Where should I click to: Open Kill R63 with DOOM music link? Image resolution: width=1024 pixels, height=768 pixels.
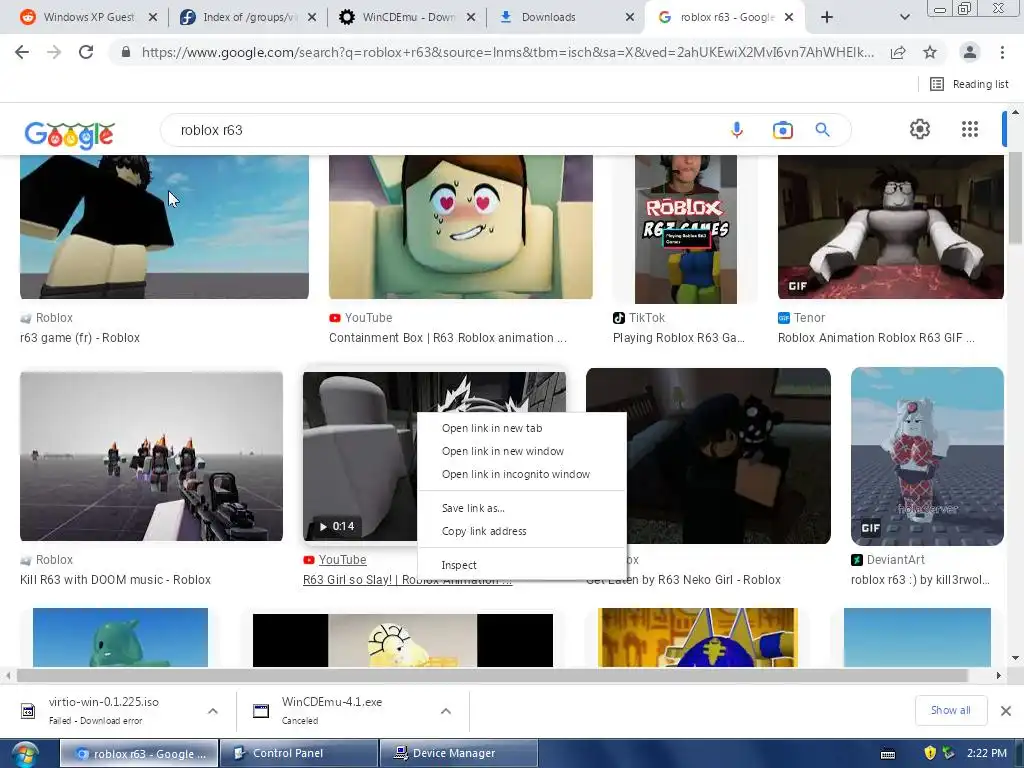tap(116, 579)
